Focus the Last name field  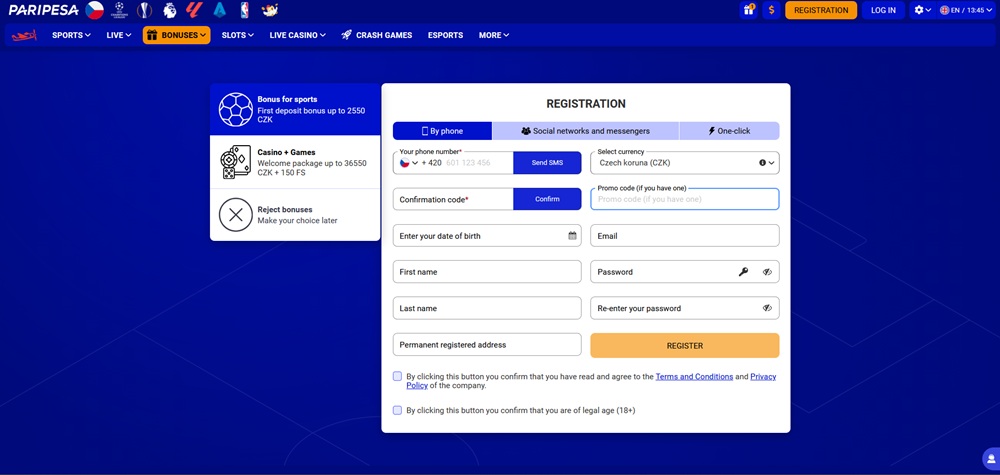(x=487, y=308)
